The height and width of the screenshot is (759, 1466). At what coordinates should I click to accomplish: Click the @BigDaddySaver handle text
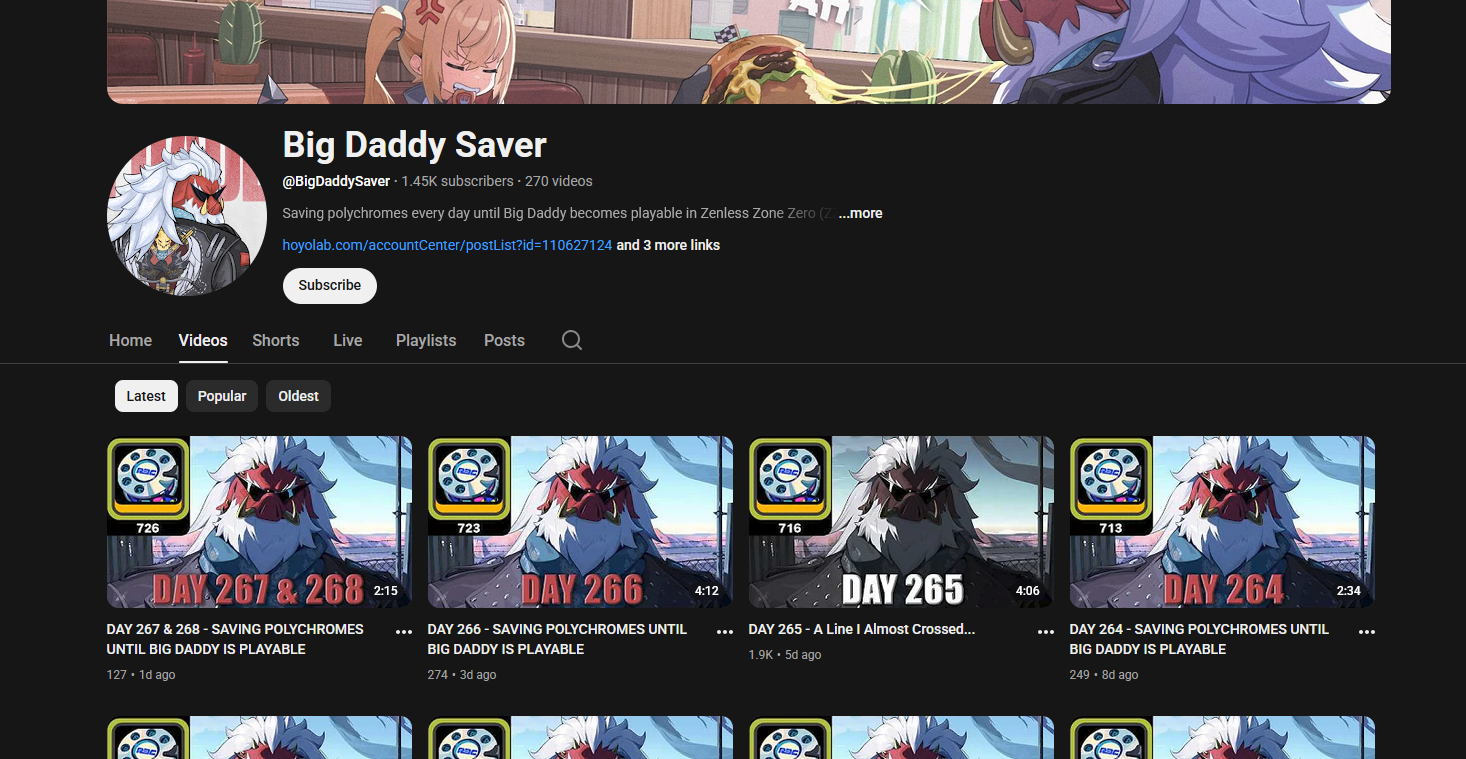click(336, 181)
